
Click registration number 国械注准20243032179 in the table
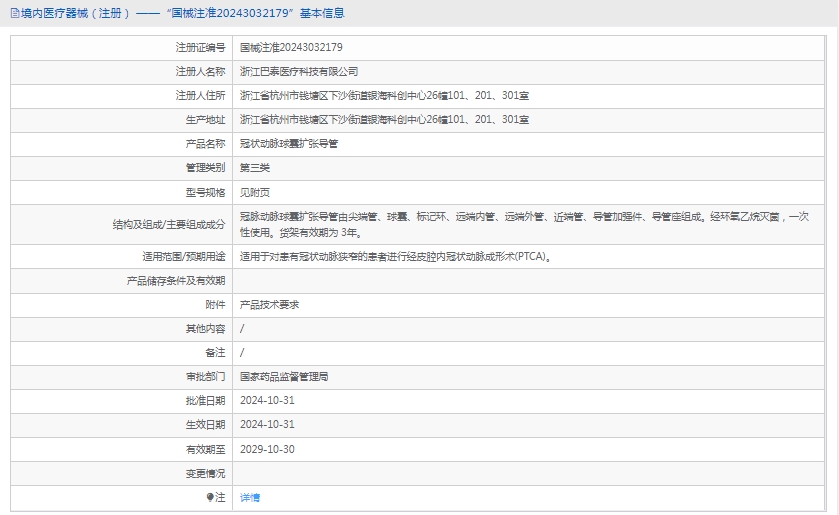point(291,47)
